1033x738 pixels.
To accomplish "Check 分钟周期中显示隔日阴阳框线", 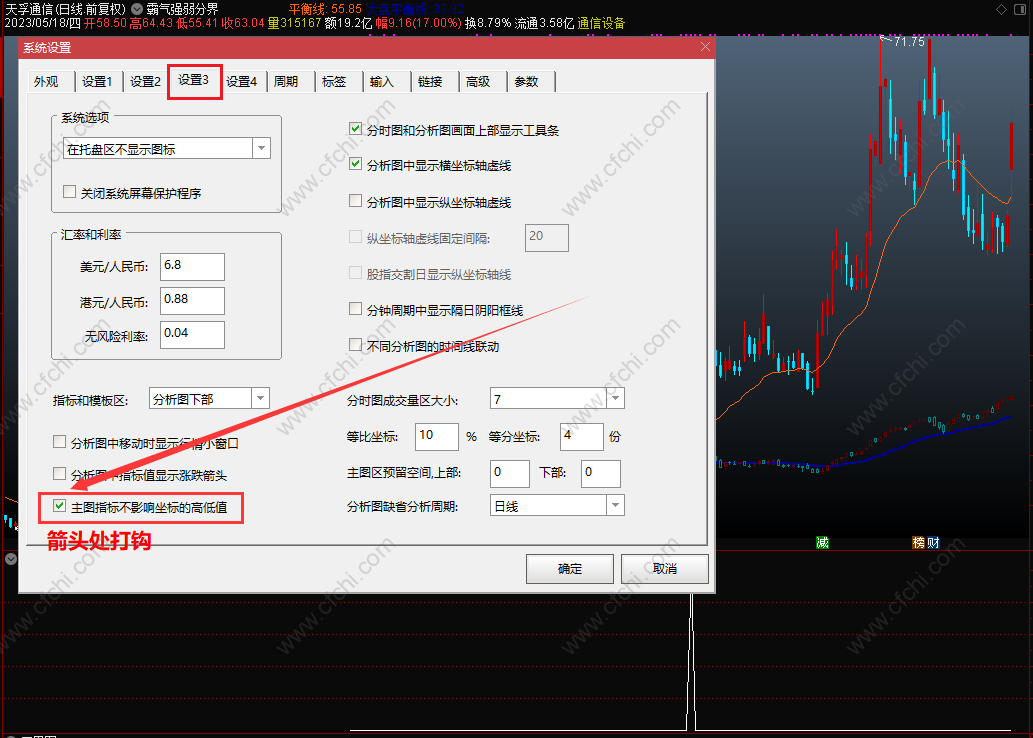I will pyautogui.click(x=355, y=308).
